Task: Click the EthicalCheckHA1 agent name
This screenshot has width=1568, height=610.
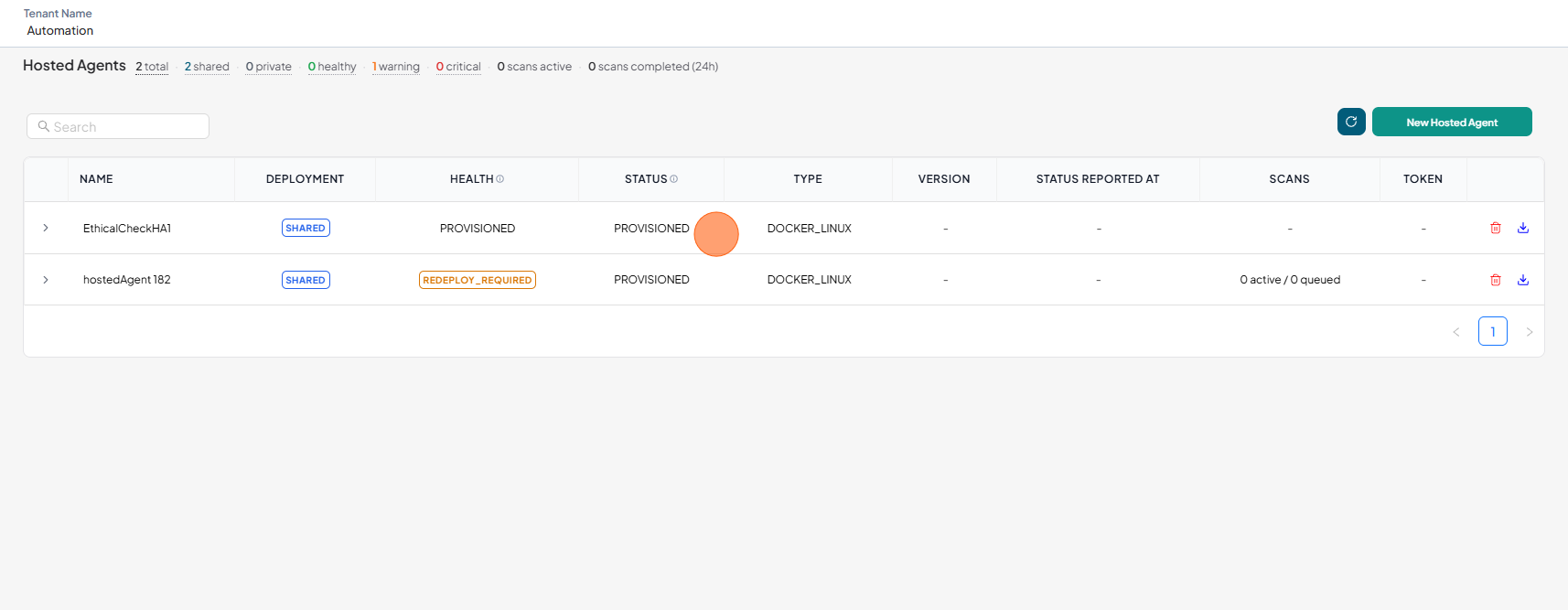Action: (127, 229)
